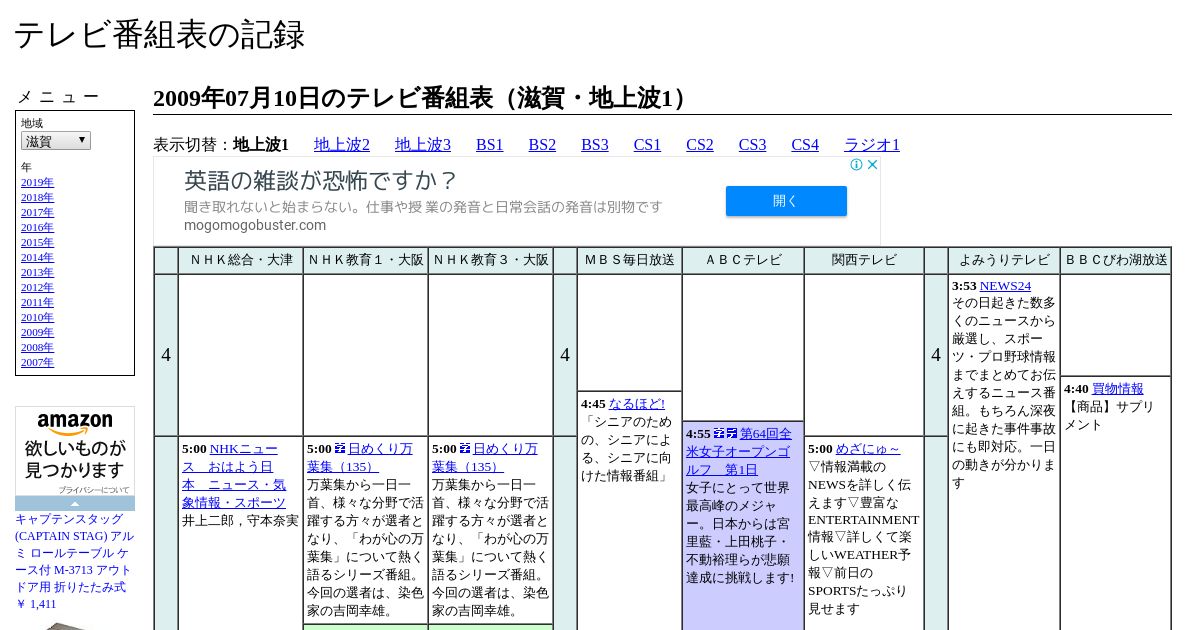The height and width of the screenshot is (630, 1200).
Task: Click the テレビ番組表の記録 site title
Action: click(159, 35)
